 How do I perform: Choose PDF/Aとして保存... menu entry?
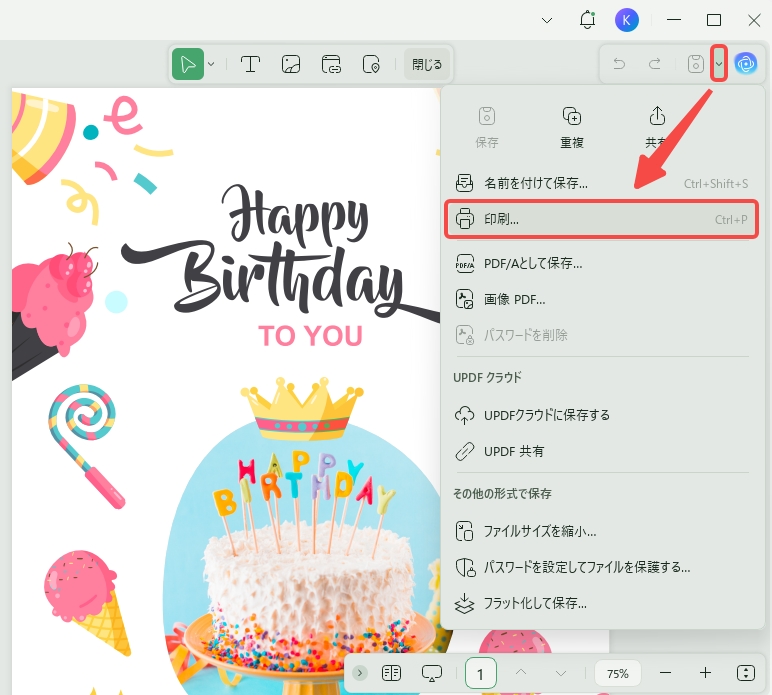(x=601, y=263)
